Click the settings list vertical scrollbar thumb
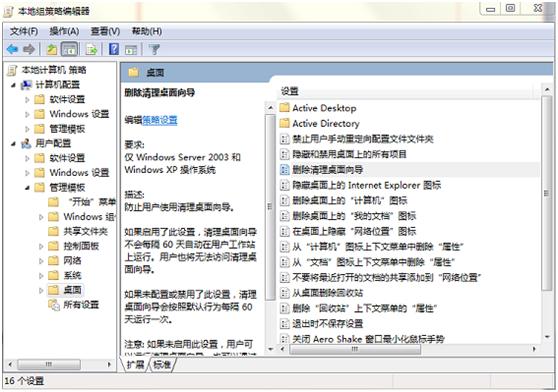Image resolution: width=558 pixels, height=392 pixels. pyautogui.click(x=546, y=193)
